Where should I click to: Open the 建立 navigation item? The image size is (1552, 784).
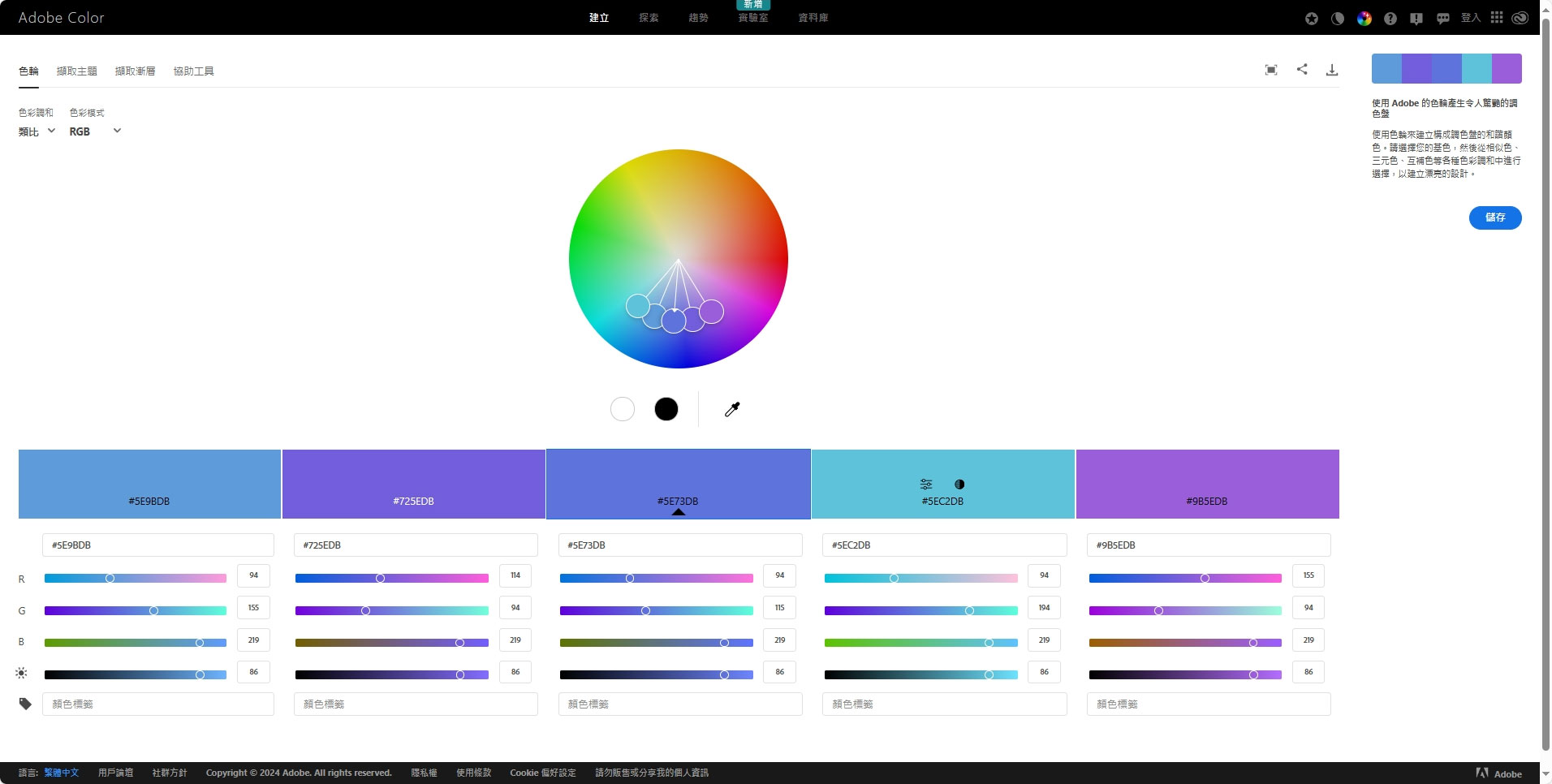pos(599,18)
